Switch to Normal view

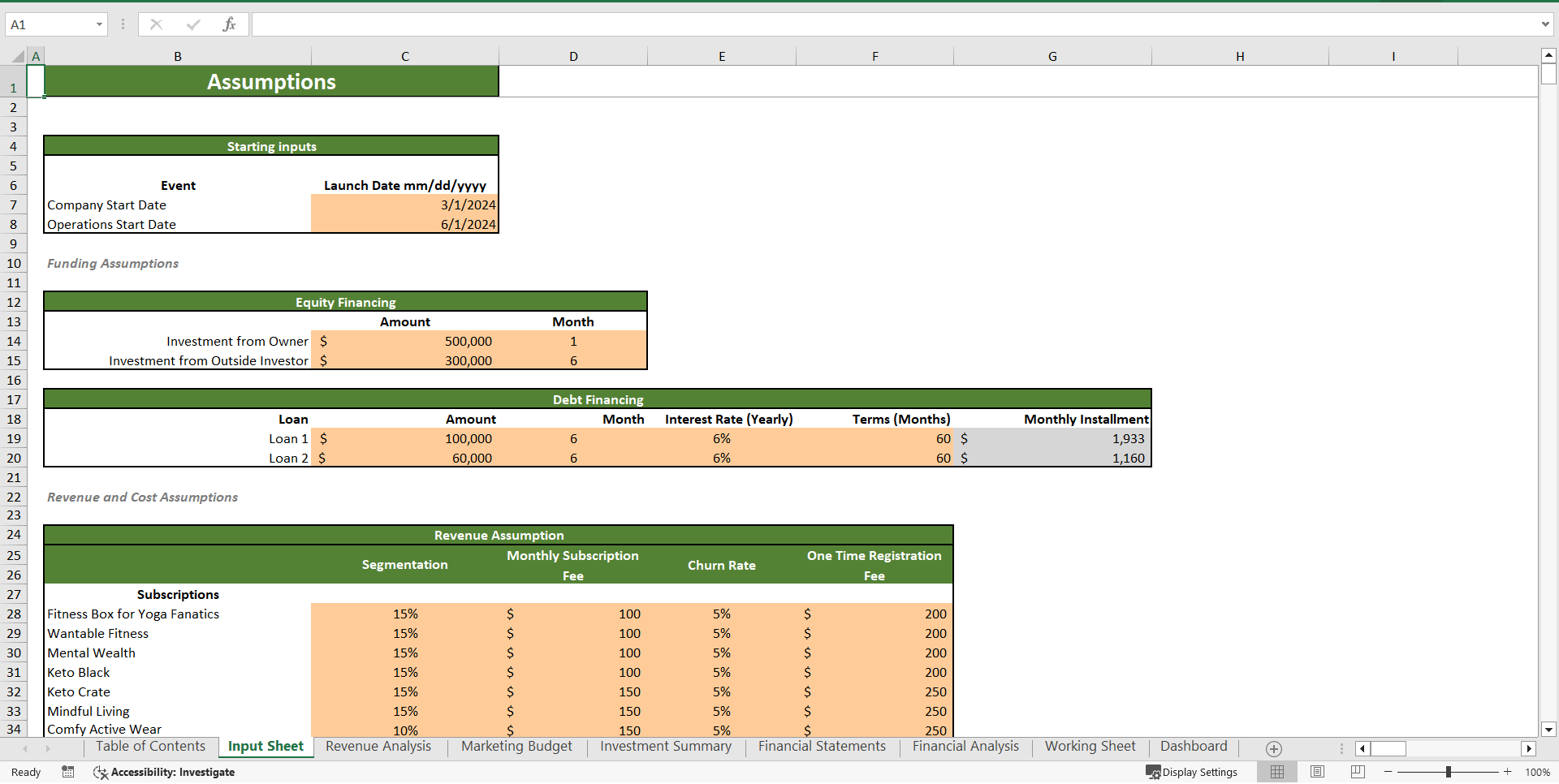[1277, 772]
